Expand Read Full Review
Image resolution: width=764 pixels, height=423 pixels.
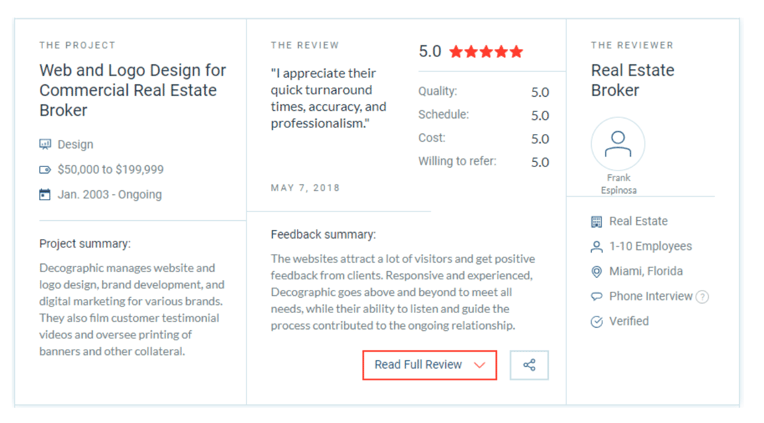pyautogui.click(x=430, y=365)
